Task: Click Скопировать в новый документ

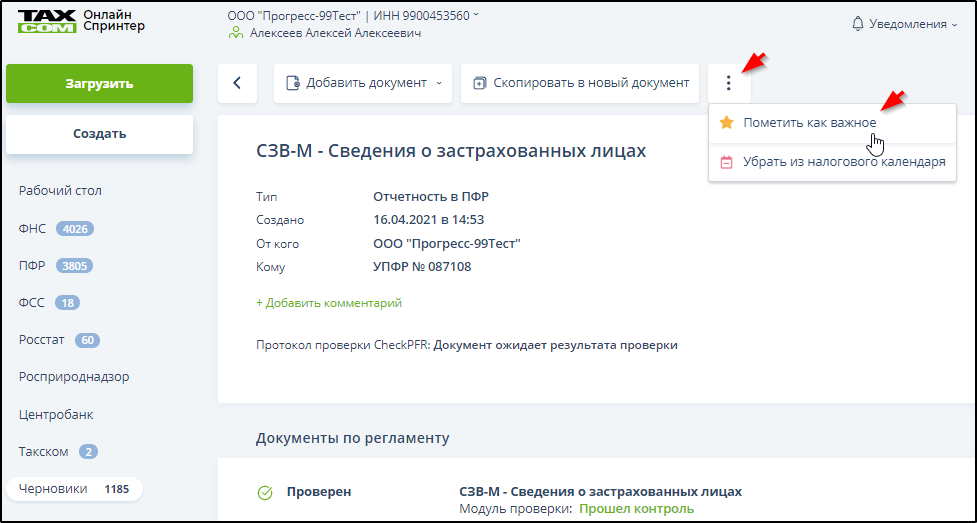Action: click(x=580, y=83)
